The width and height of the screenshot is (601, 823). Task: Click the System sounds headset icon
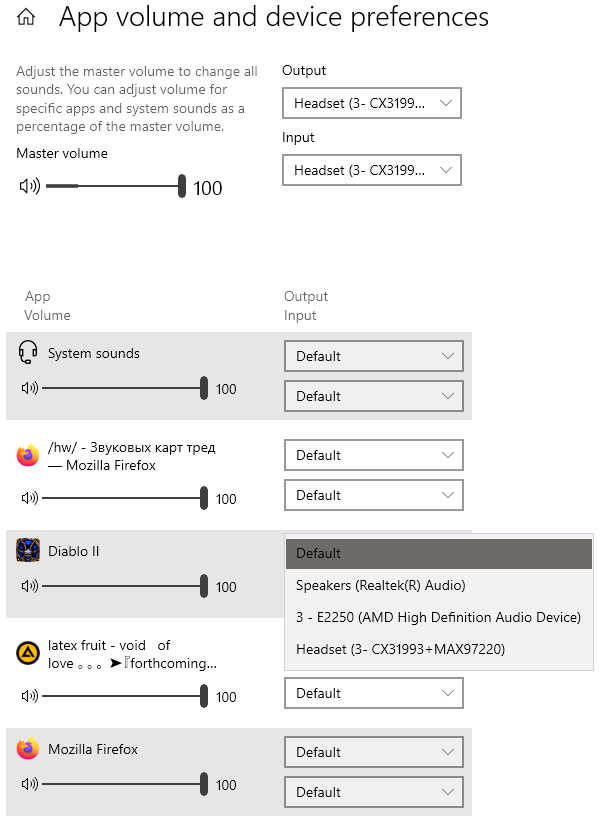pyautogui.click(x=28, y=353)
